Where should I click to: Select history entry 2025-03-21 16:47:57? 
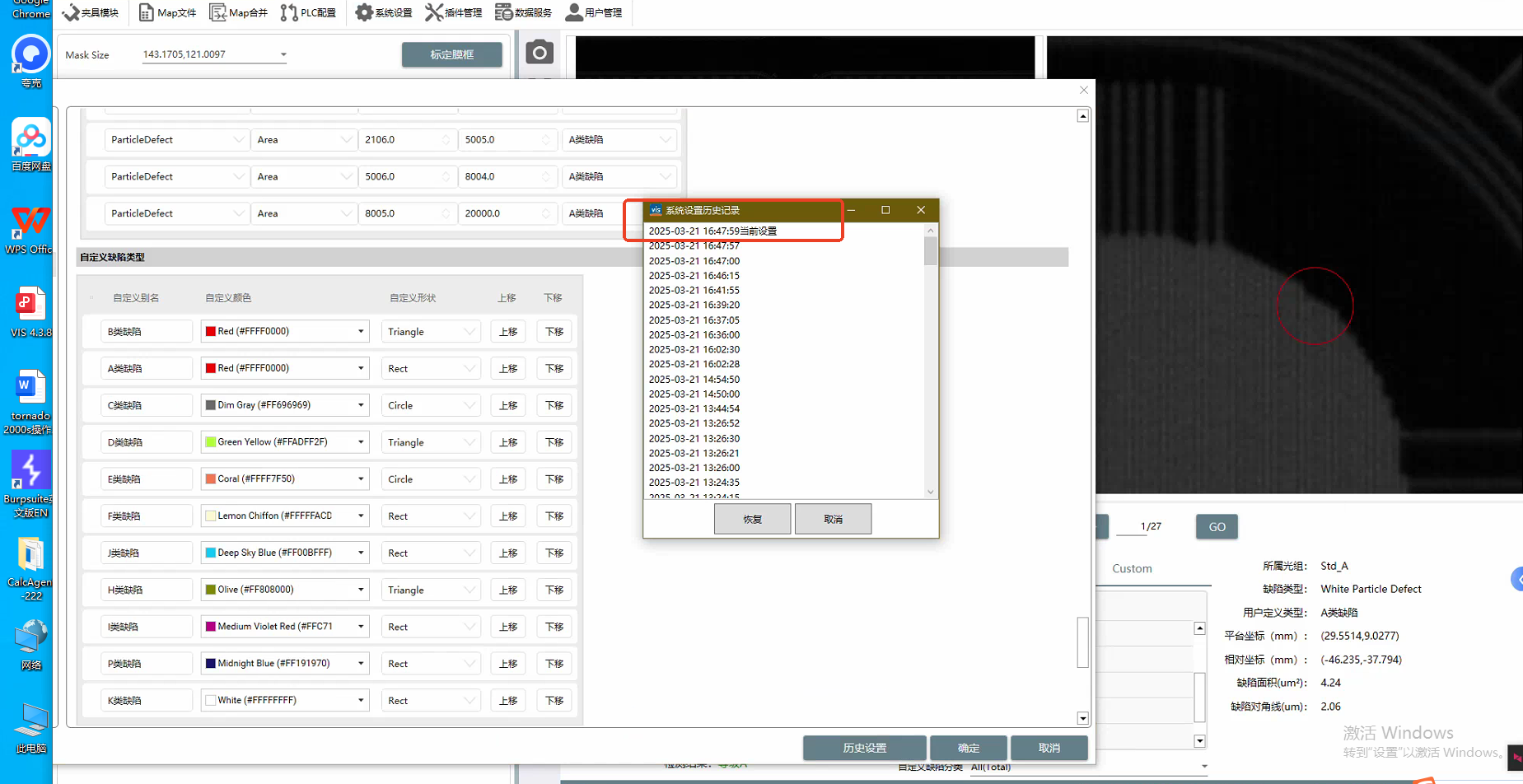point(694,245)
